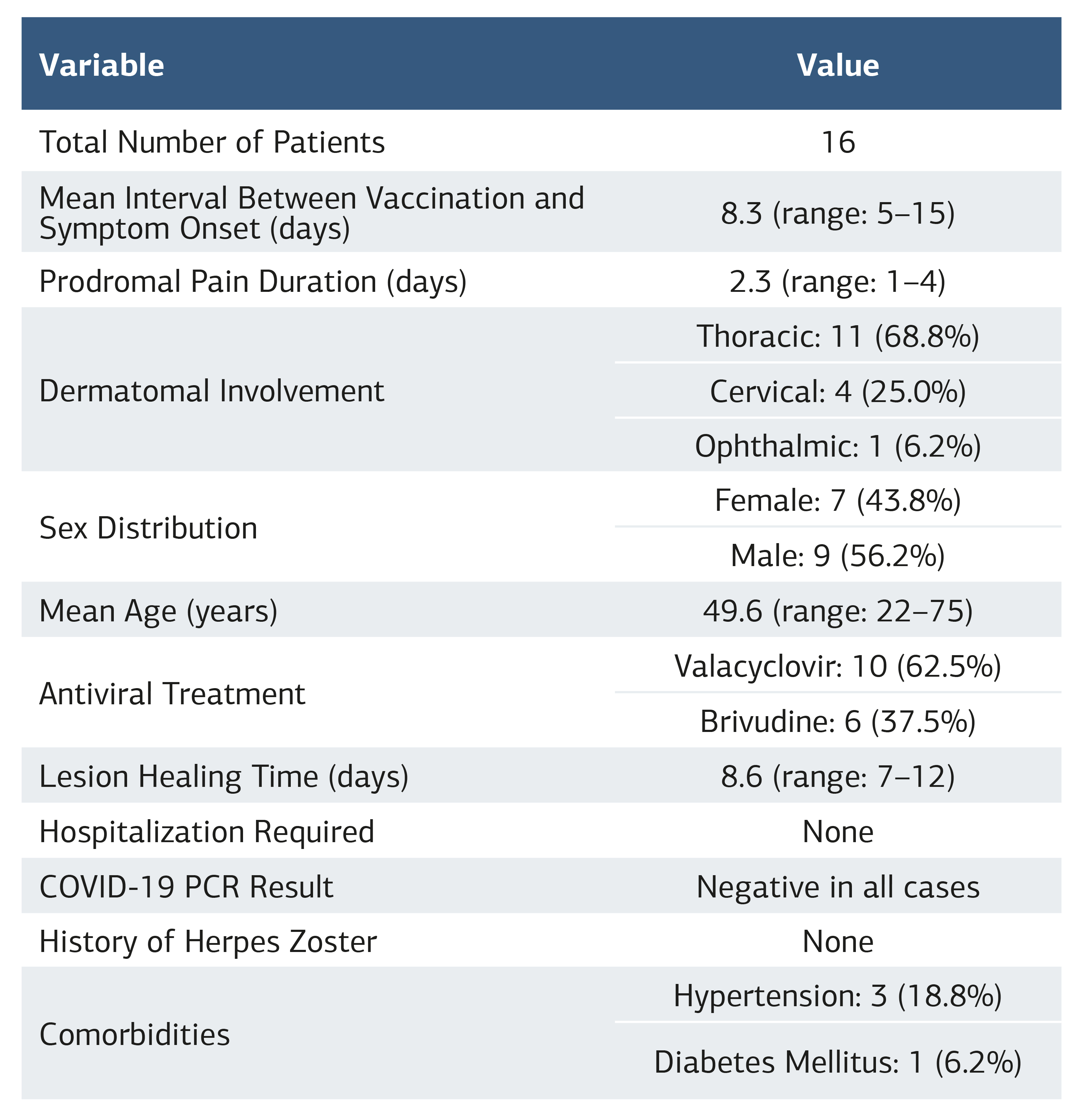Viewport: 1077px width, 1120px height.
Task: Click the Ophthalmic: 1 (6.2%) cell
Action: tap(838, 446)
